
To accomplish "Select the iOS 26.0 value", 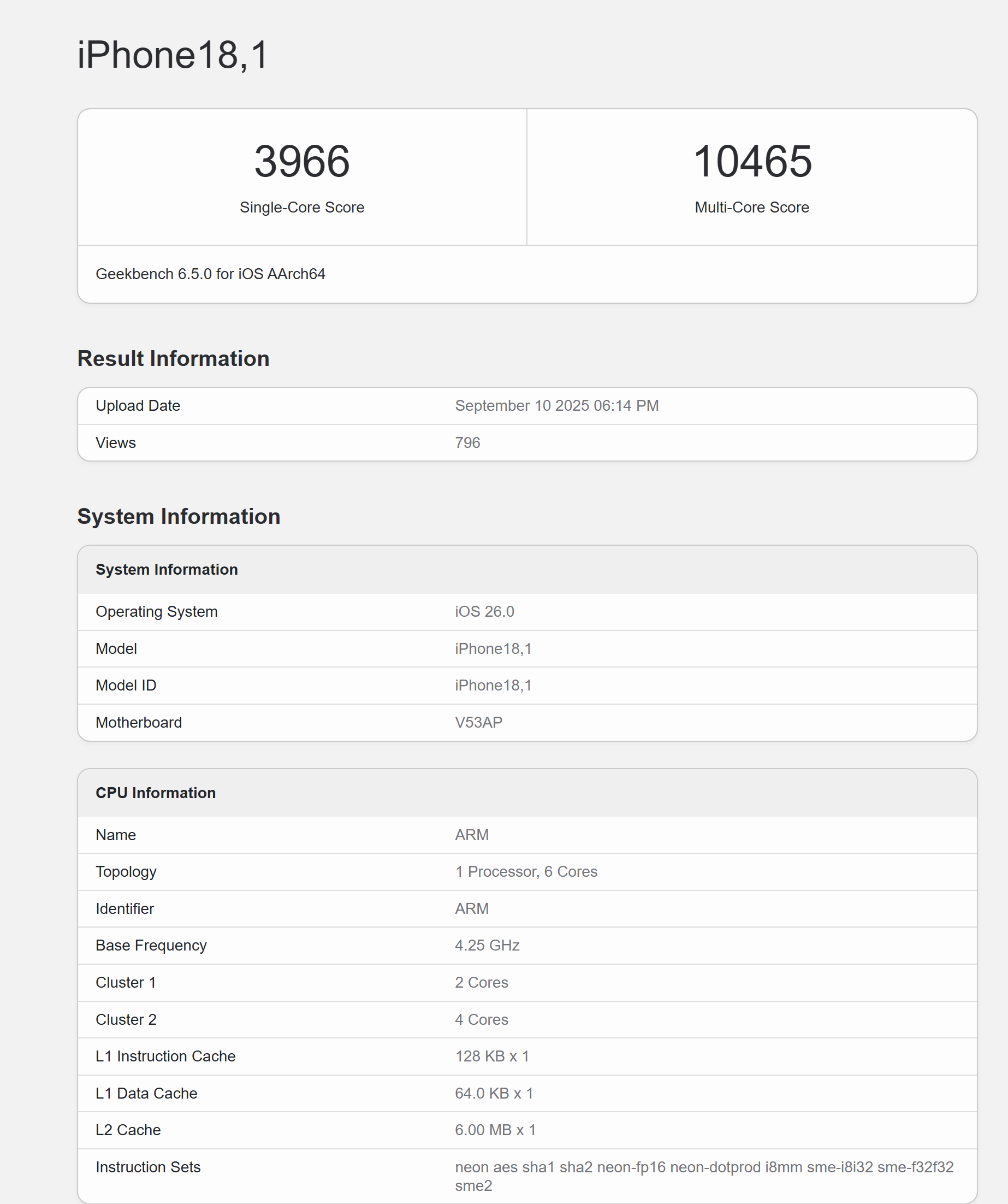I will (x=485, y=612).
